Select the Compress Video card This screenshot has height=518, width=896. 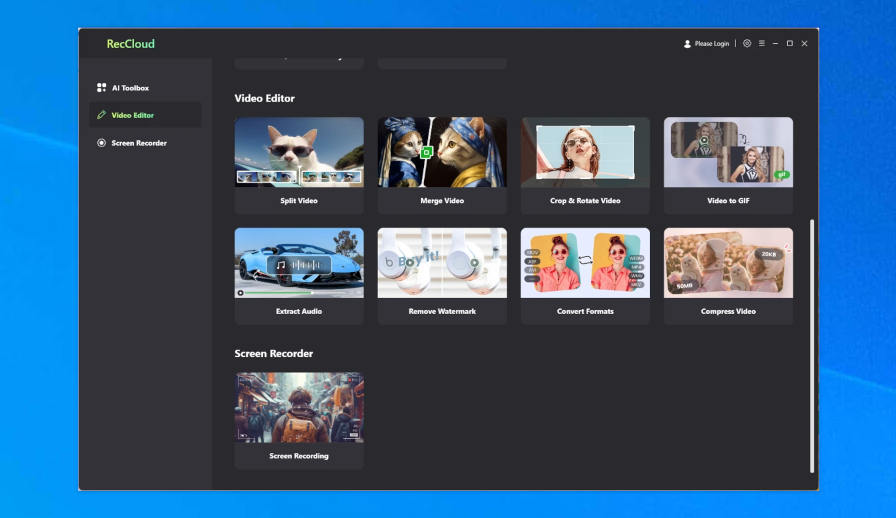click(x=728, y=275)
